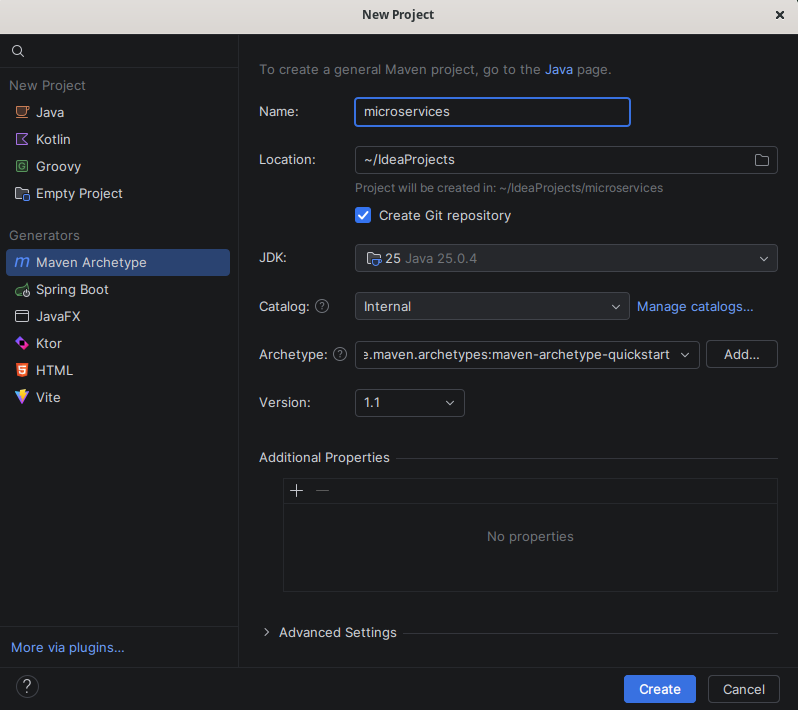Open the Archetype help question mark
Viewport: 798px width, 710px height.
(340, 354)
